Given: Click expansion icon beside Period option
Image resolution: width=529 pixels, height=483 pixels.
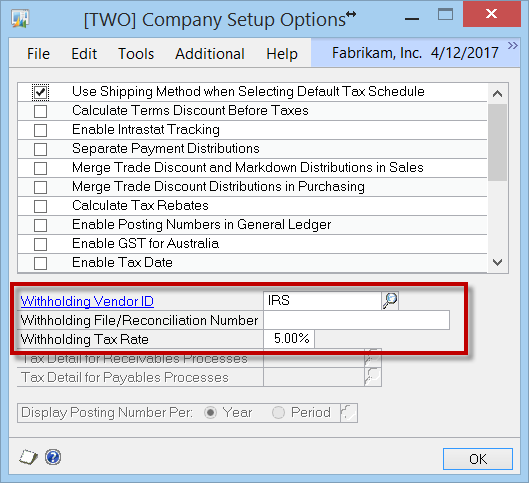Looking at the screenshot, I should coord(349,413).
